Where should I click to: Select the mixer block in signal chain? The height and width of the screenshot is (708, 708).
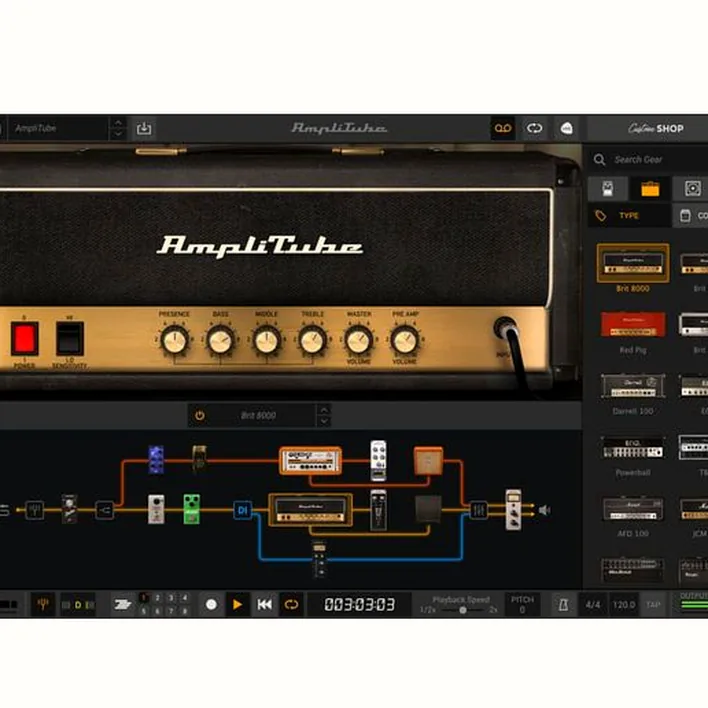tap(478, 510)
